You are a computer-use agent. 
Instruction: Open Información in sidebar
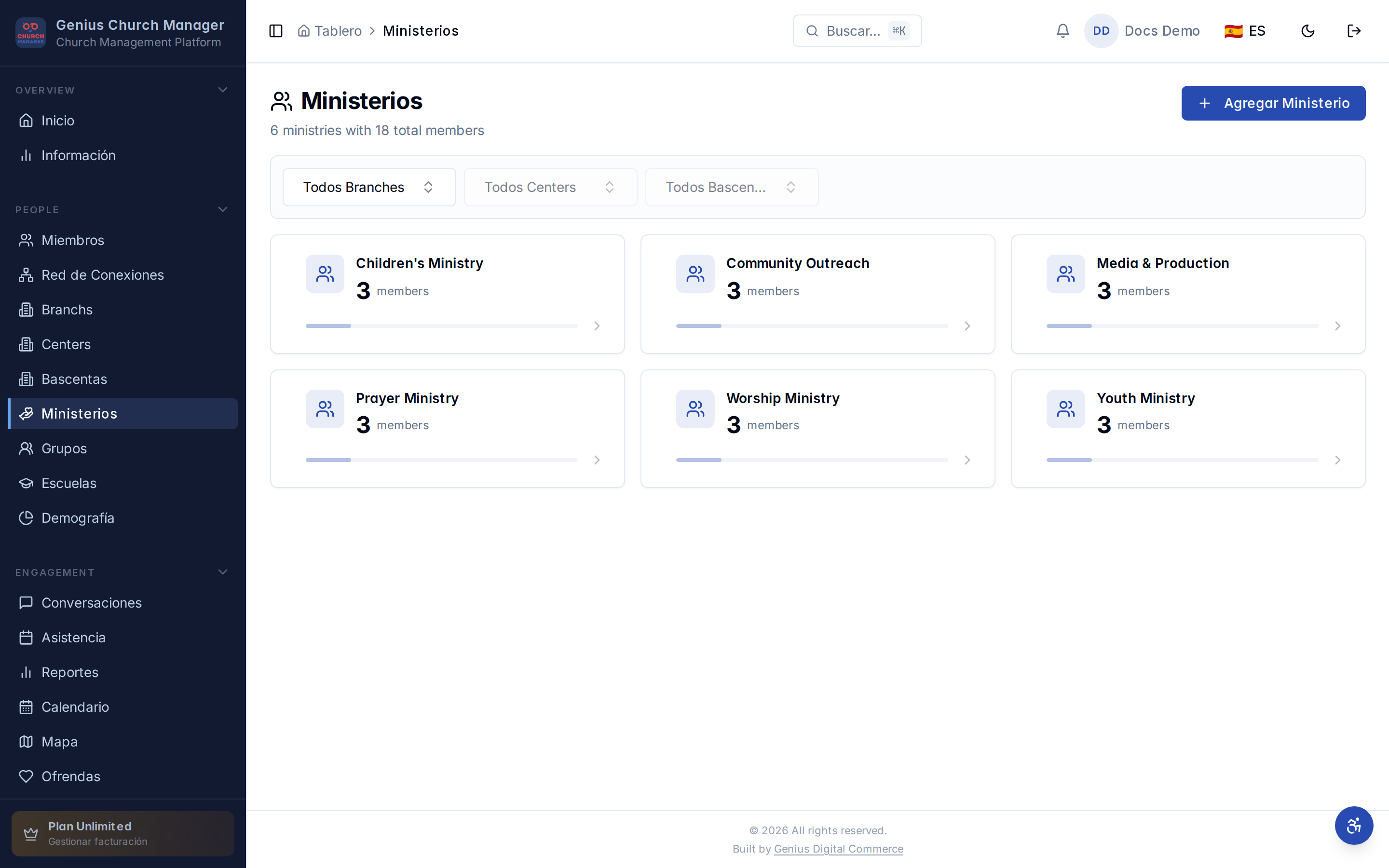pyautogui.click(x=122, y=156)
